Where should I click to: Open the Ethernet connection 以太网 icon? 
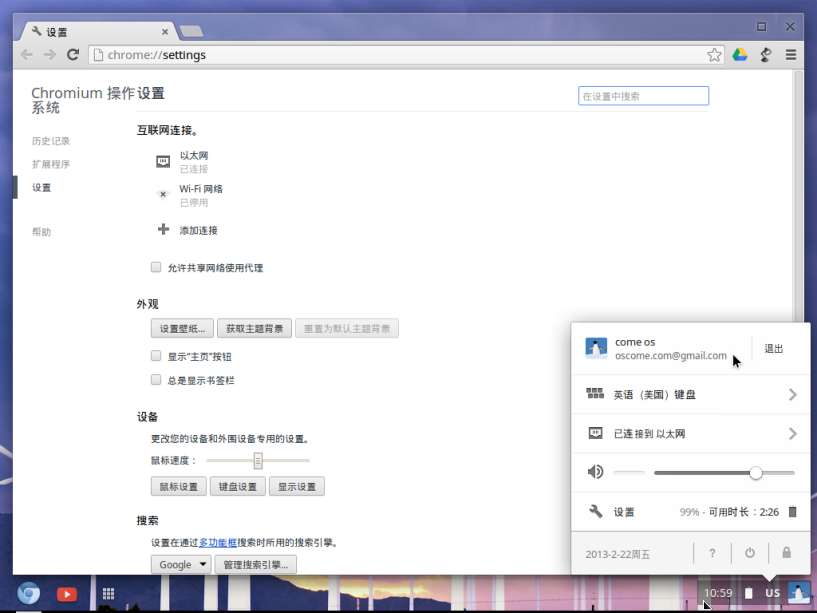click(x=161, y=159)
